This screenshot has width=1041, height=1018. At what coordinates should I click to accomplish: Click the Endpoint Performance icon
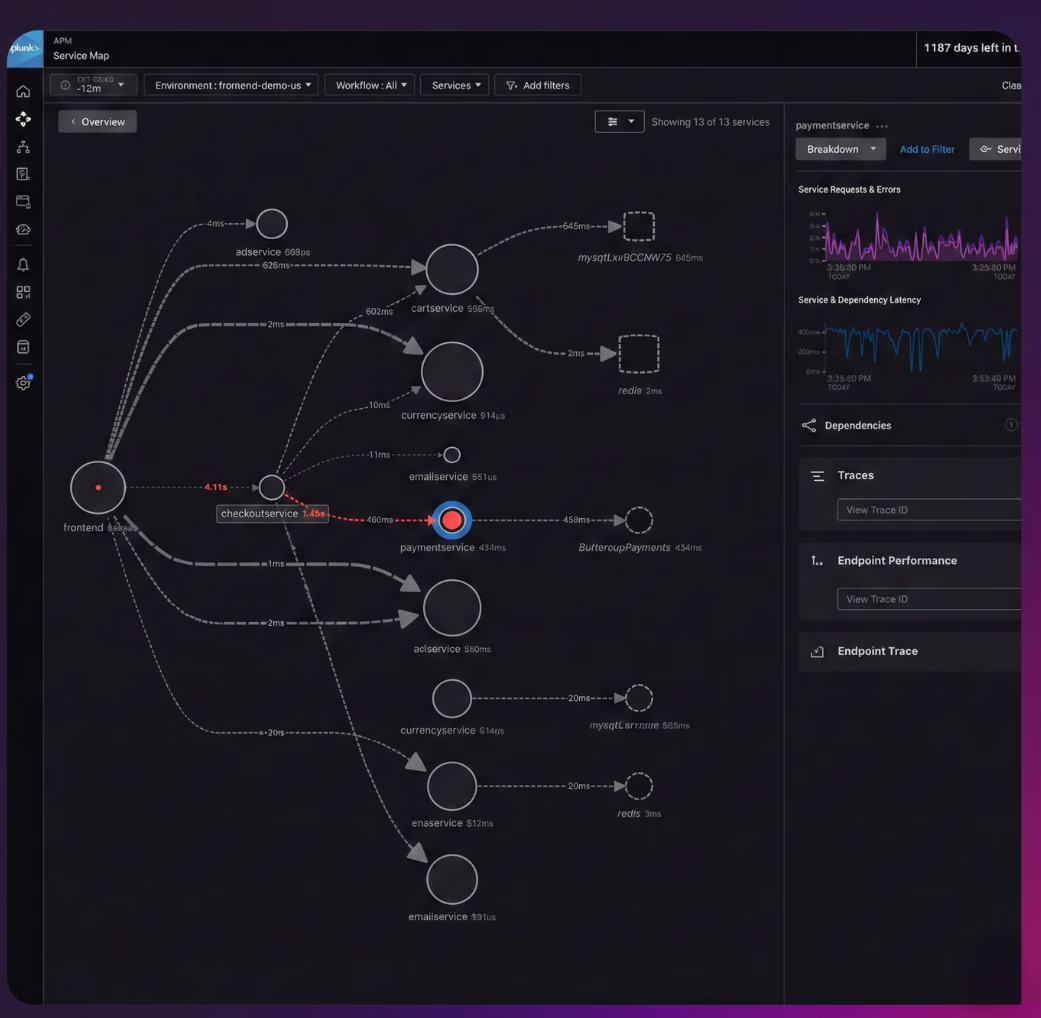pyautogui.click(x=817, y=561)
